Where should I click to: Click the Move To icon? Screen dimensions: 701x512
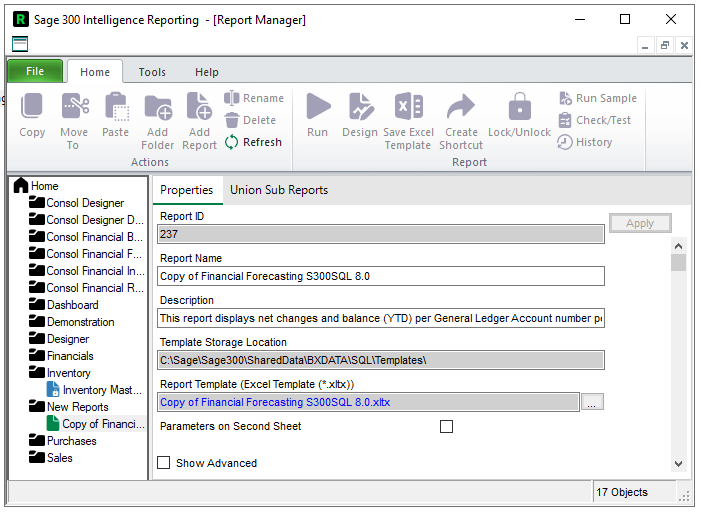[75, 106]
